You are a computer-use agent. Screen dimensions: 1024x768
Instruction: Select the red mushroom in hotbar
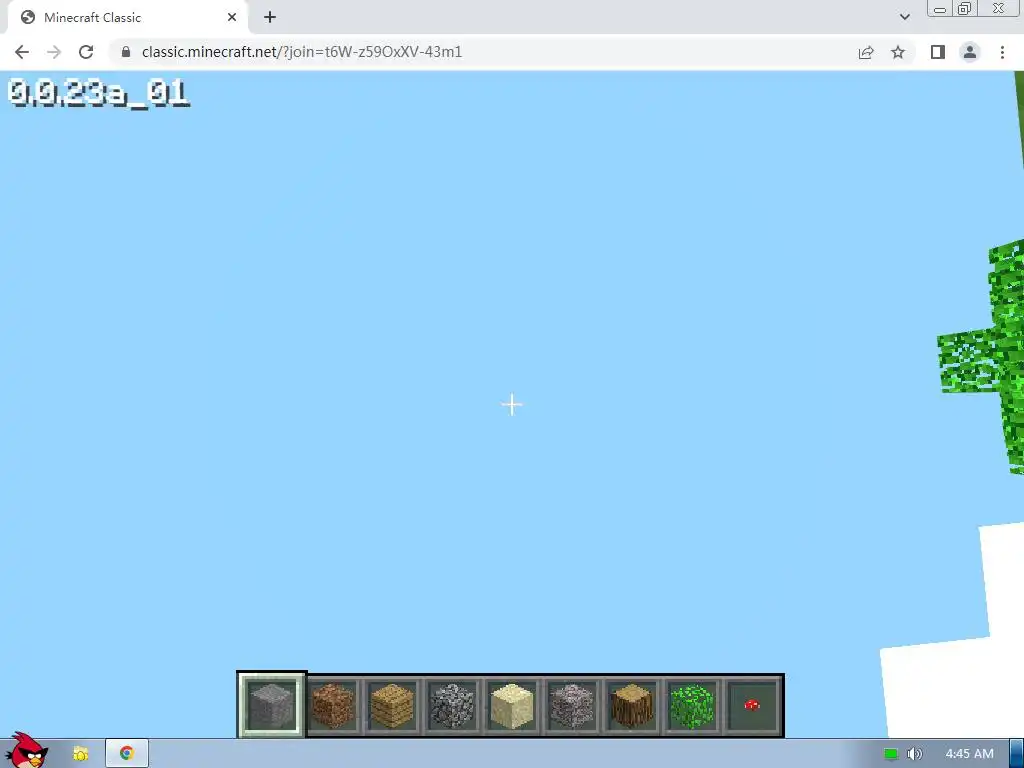[x=752, y=705]
